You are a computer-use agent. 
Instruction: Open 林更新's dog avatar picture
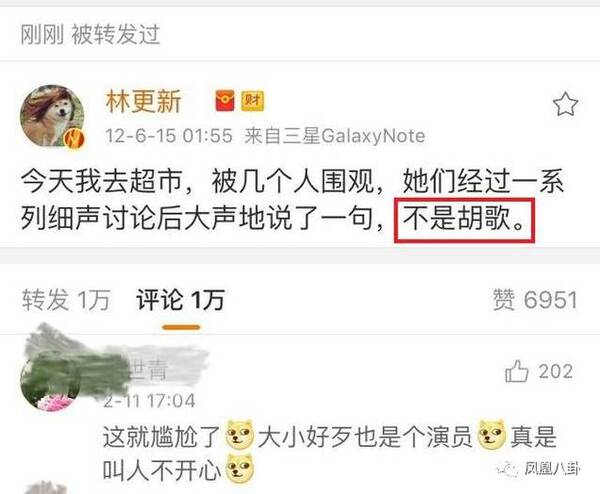point(52,116)
